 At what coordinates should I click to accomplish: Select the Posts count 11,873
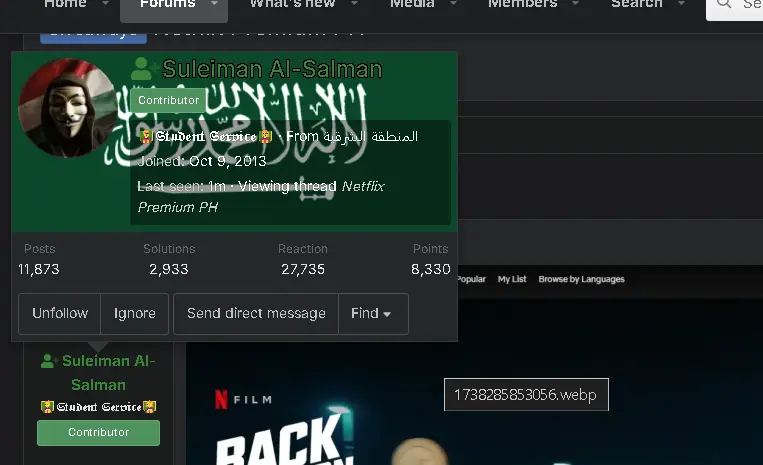coord(38,269)
